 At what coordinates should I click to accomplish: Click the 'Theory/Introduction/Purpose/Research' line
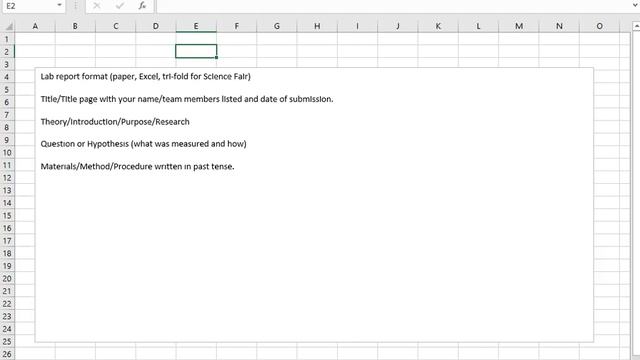(115, 122)
